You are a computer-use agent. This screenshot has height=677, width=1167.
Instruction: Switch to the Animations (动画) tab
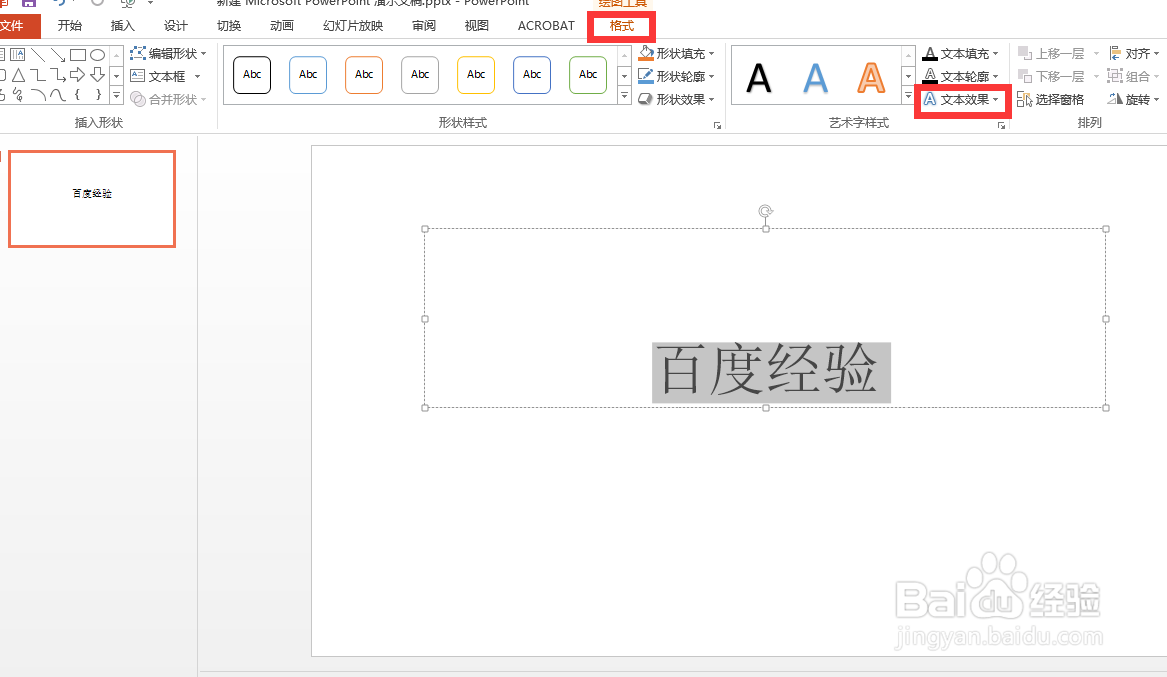pyautogui.click(x=281, y=26)
